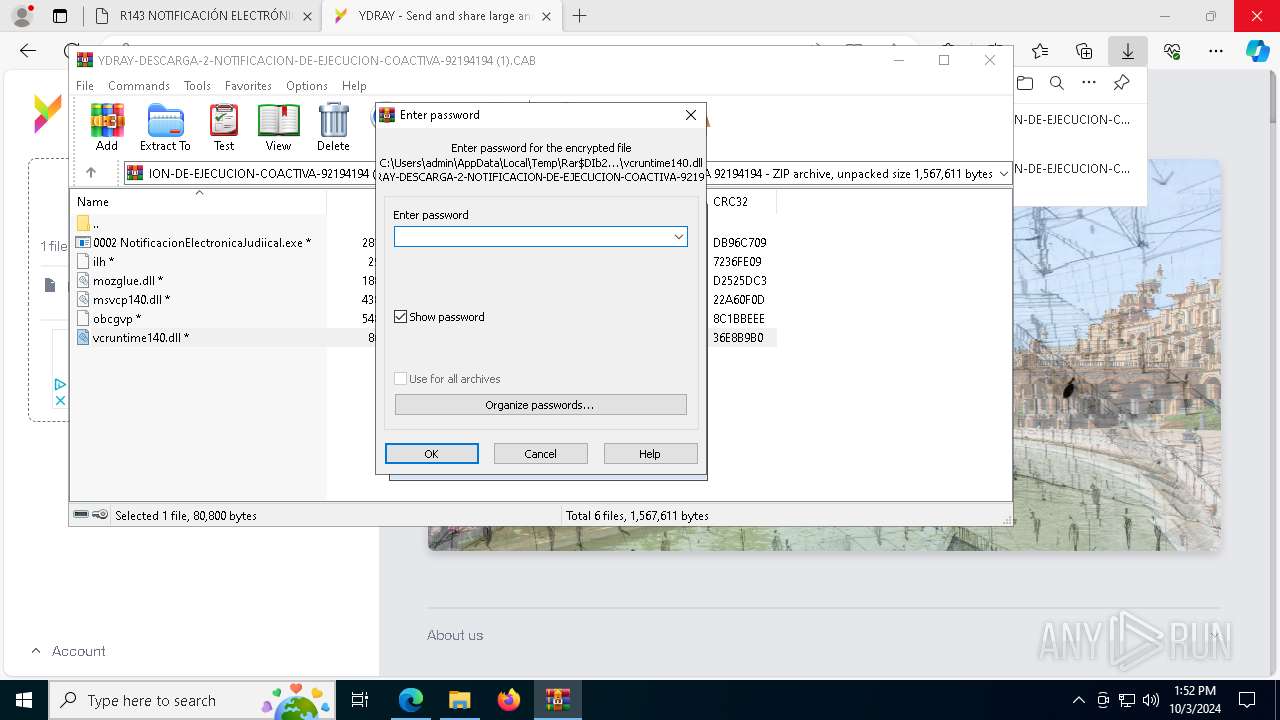Open a new browser tab

(580, 16)
